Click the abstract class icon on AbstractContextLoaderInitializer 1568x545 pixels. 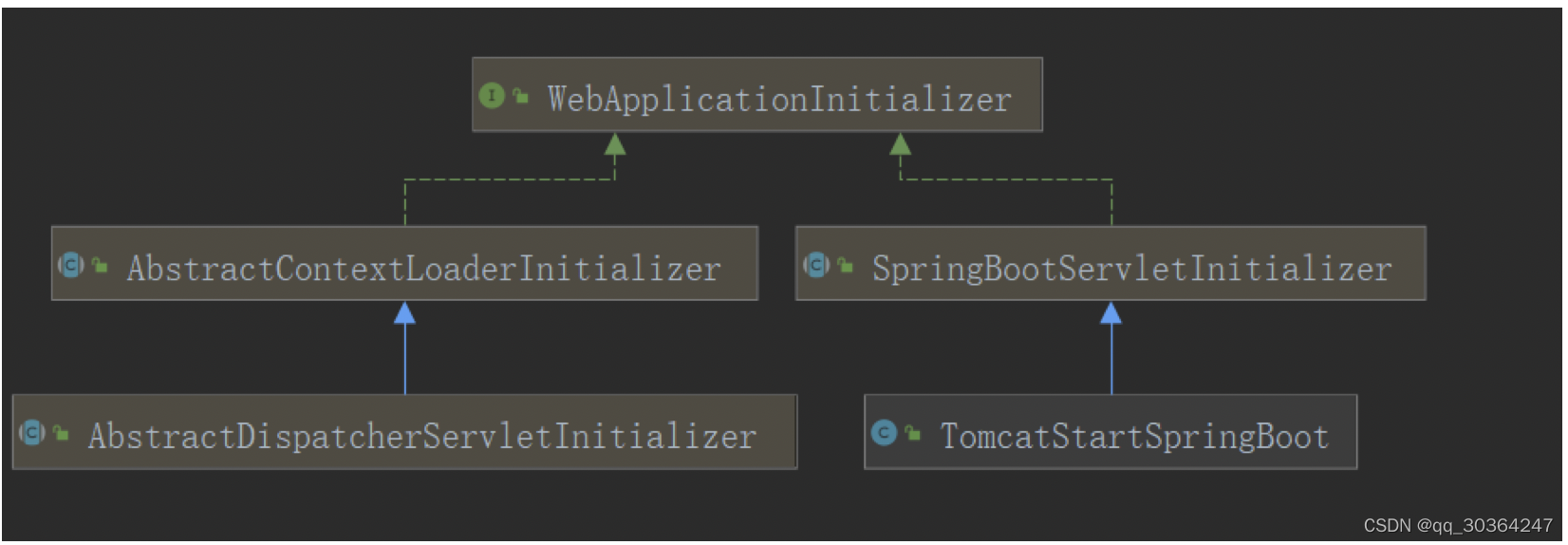(x=71, y=265)
